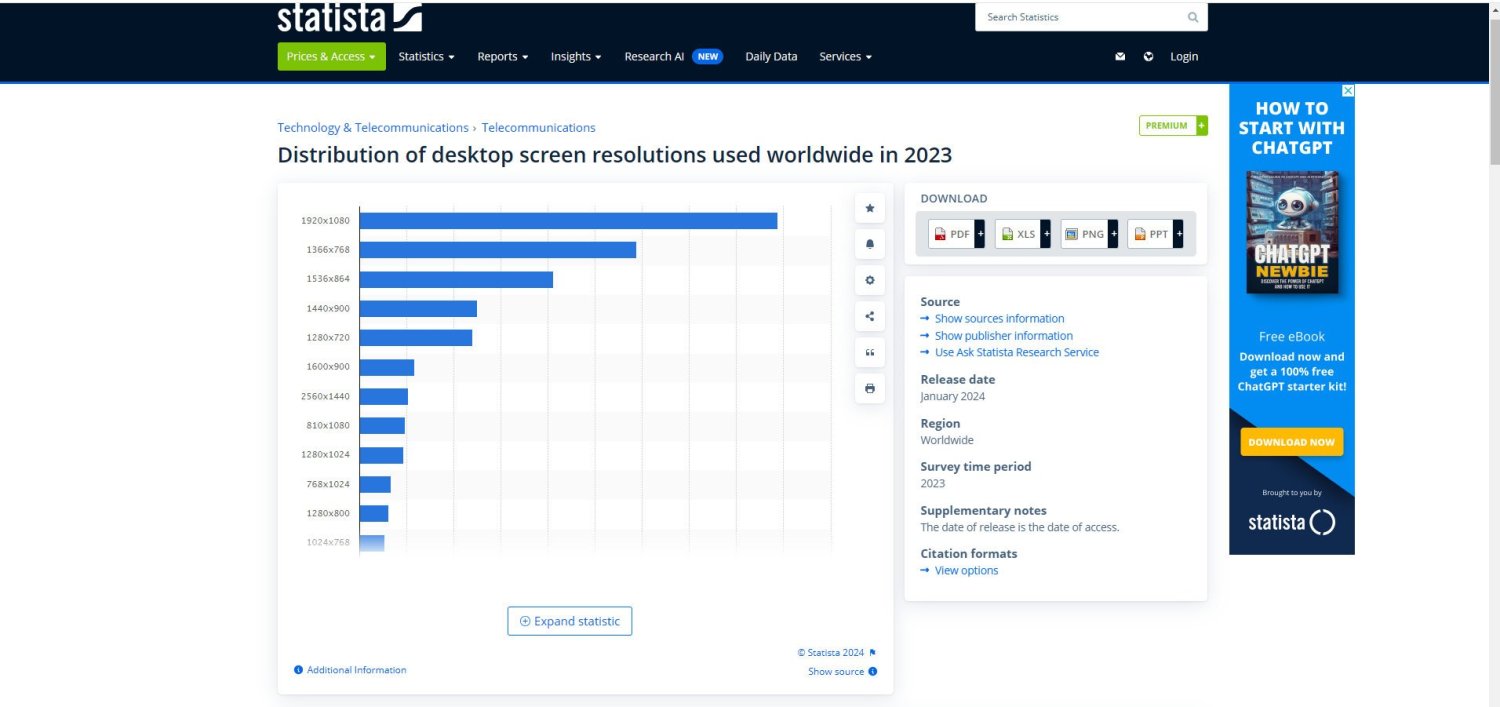Click the print icon beside chart
The height and width of the screenshot is (707, 1500).
click(869, 388)
